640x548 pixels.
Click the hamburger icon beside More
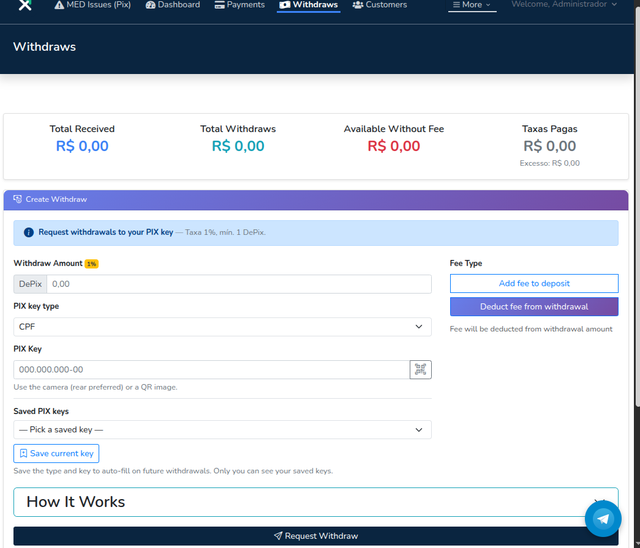(456, 5)
